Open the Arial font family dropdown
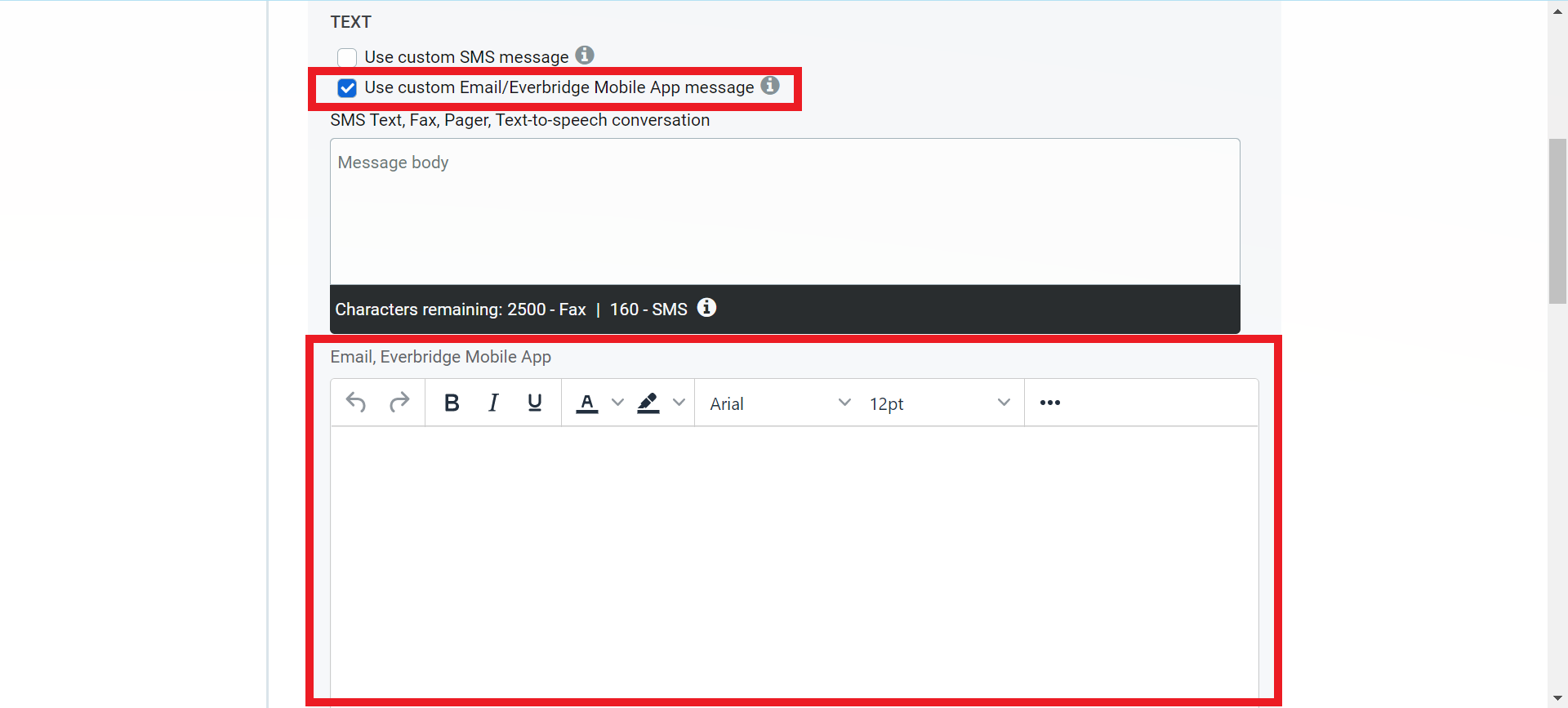The image size is (1568, 708). pyautogui.click(x=779, y=403)
